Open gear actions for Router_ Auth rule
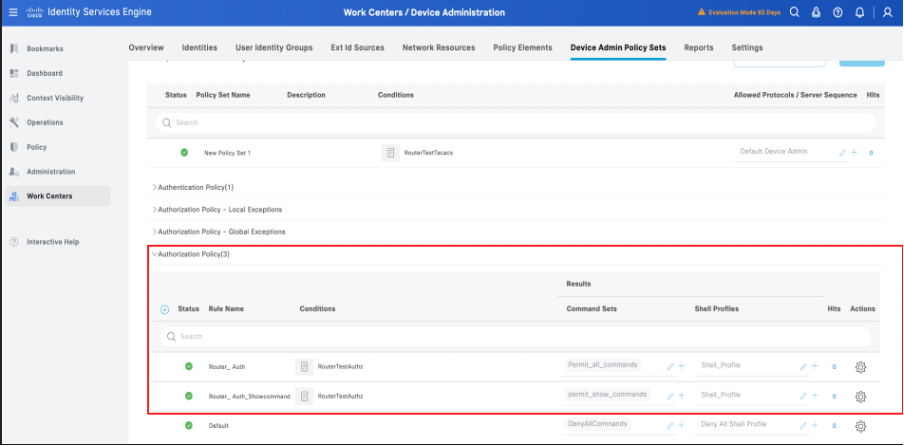Image resolution: width=904 pixels, height=446 pixels. (860, 366)
